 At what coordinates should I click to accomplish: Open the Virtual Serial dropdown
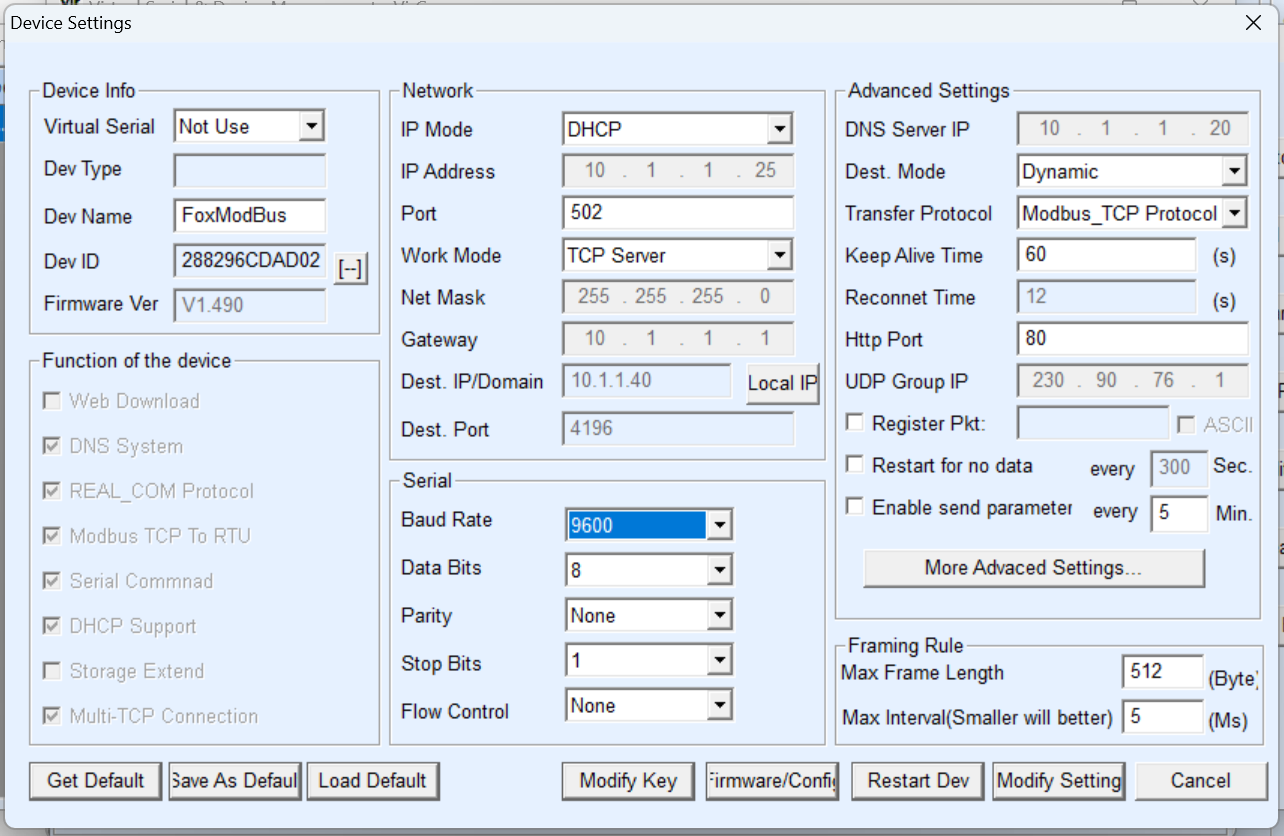coord(312,126)
